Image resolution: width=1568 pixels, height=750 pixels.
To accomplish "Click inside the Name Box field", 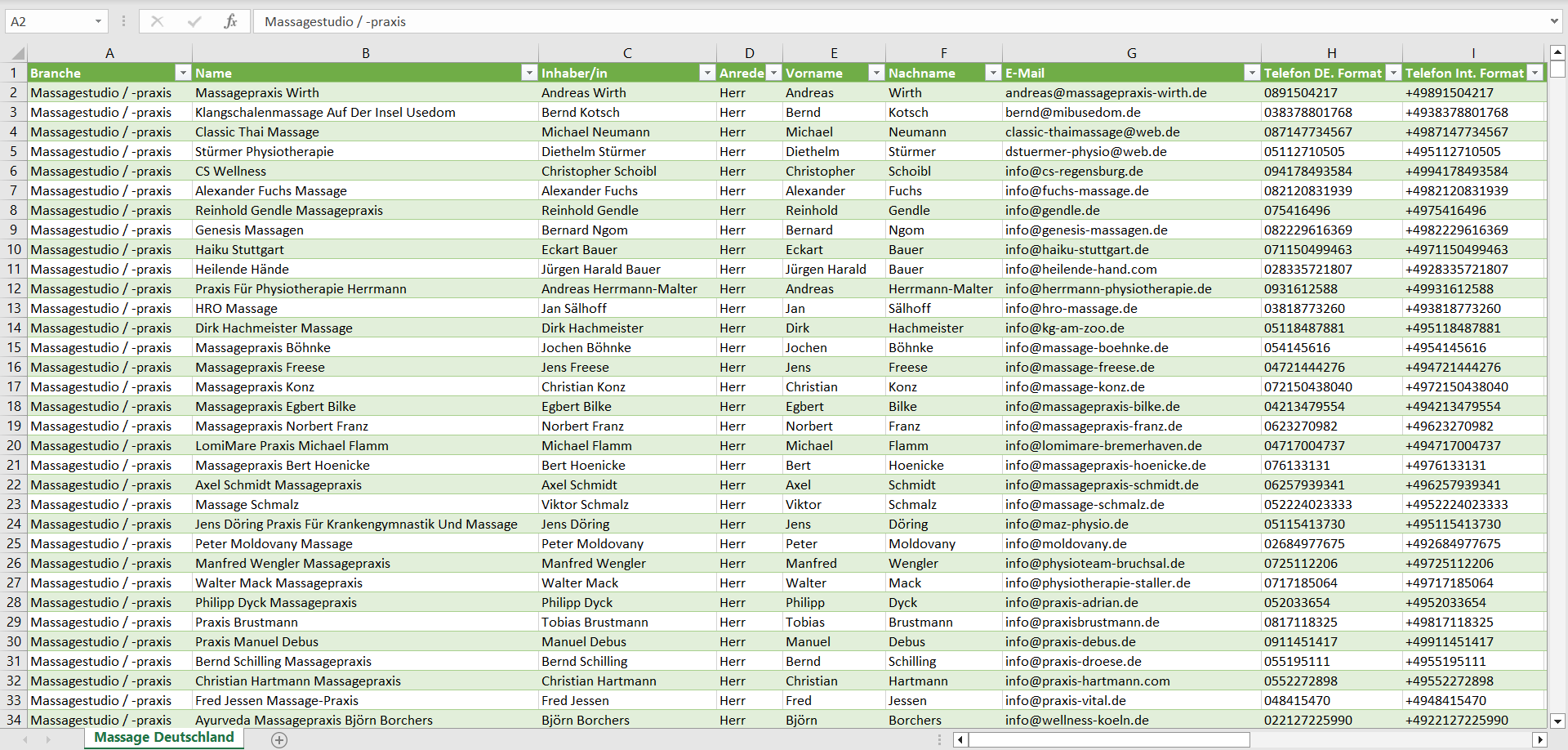I will coord(49,21).
